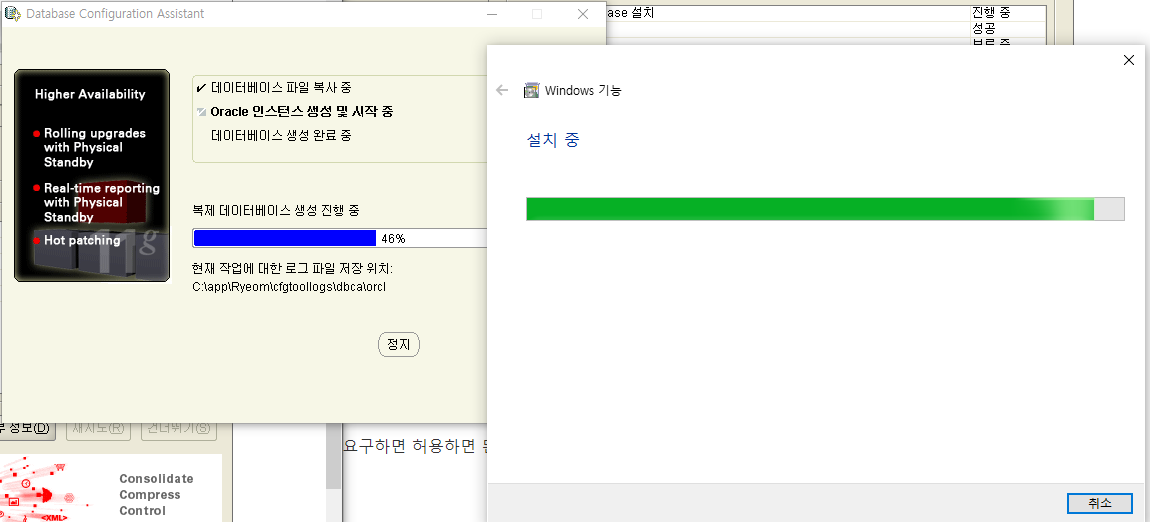Click the 건너뛰기(S) button in installer window
Image resolution: width=1150 pixels, height=522 pixels.
(x=179, y=429)
